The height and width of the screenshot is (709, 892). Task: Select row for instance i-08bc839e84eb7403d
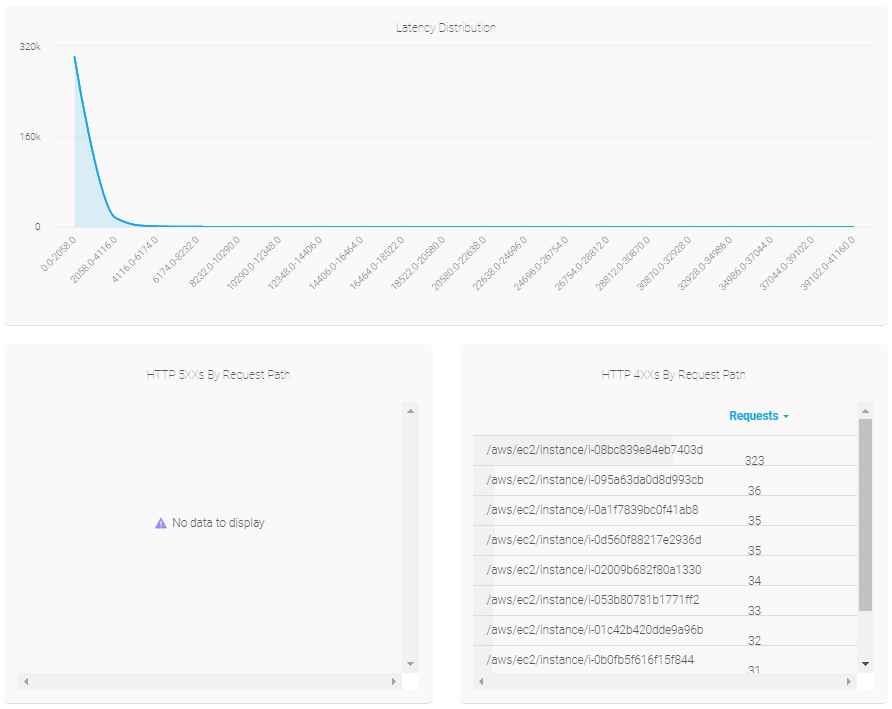594,450
